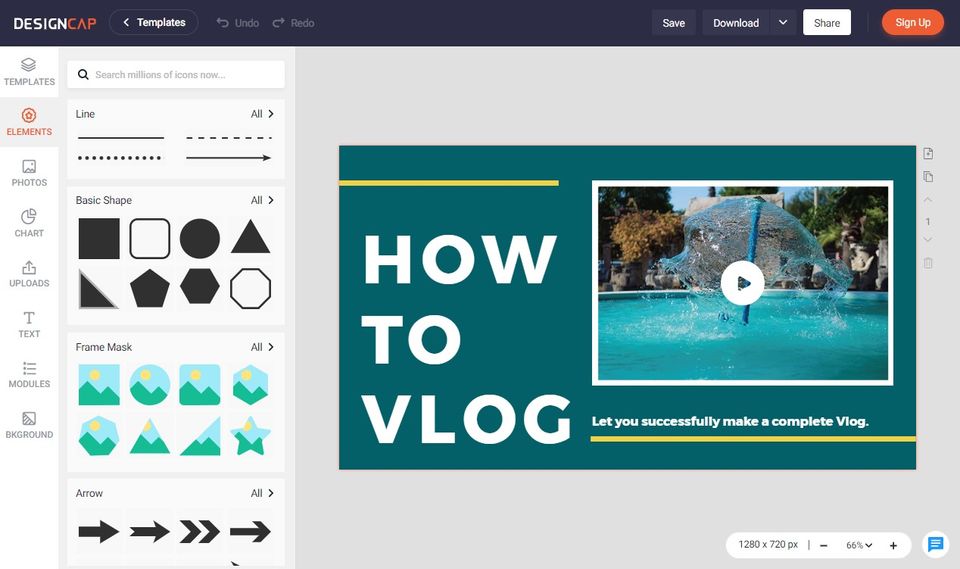Insert the star-shaped frame mask
This screenshot has height=569, width=960.
[250, 437]
